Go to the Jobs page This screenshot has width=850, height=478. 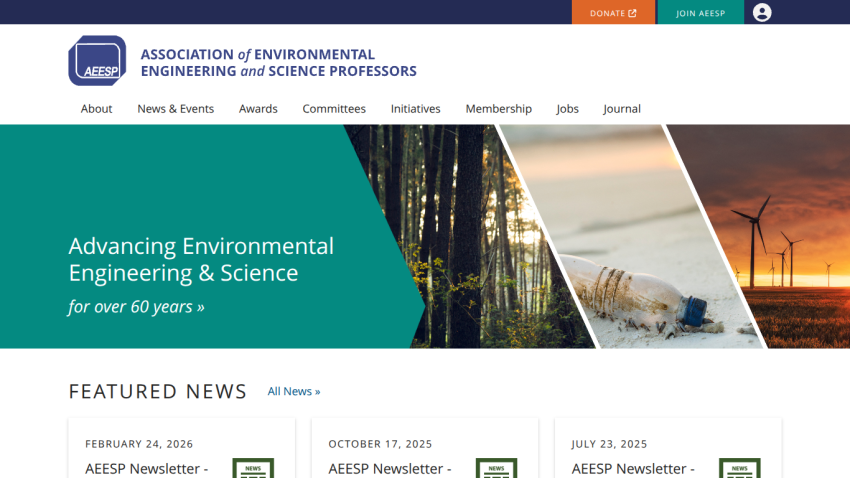point(568,109)
